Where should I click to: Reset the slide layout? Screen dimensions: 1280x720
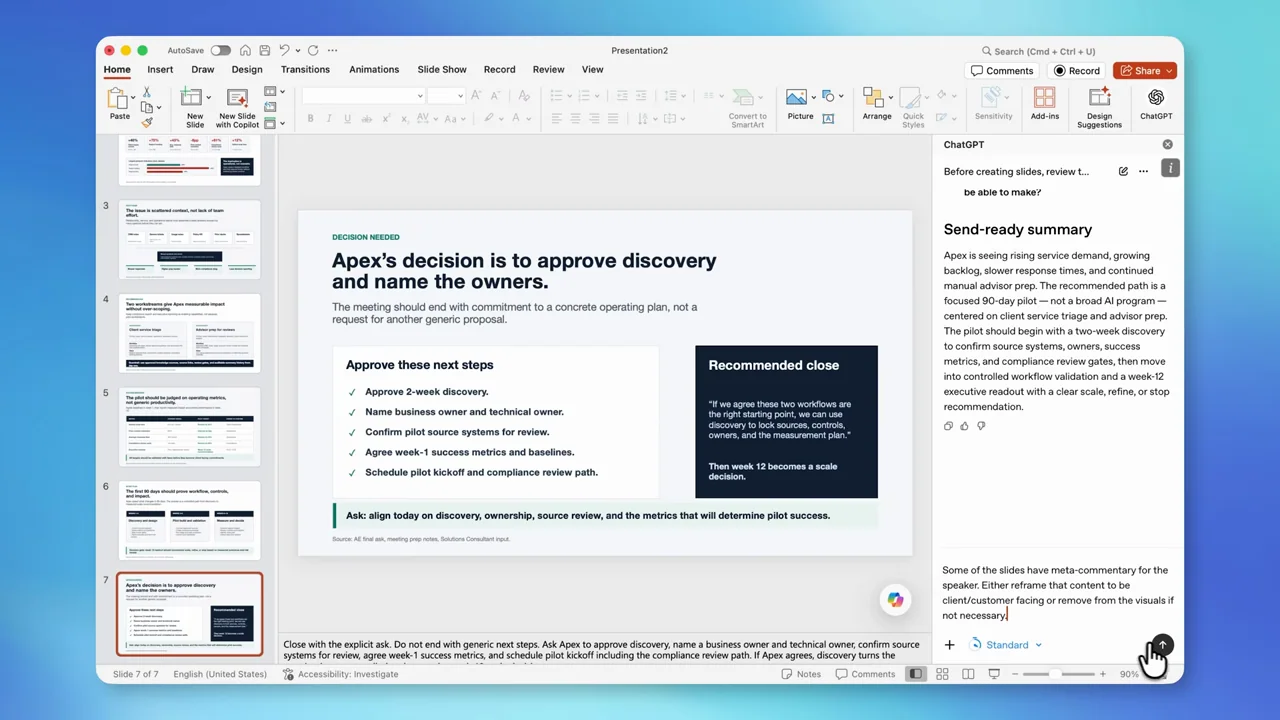(270, 107)
